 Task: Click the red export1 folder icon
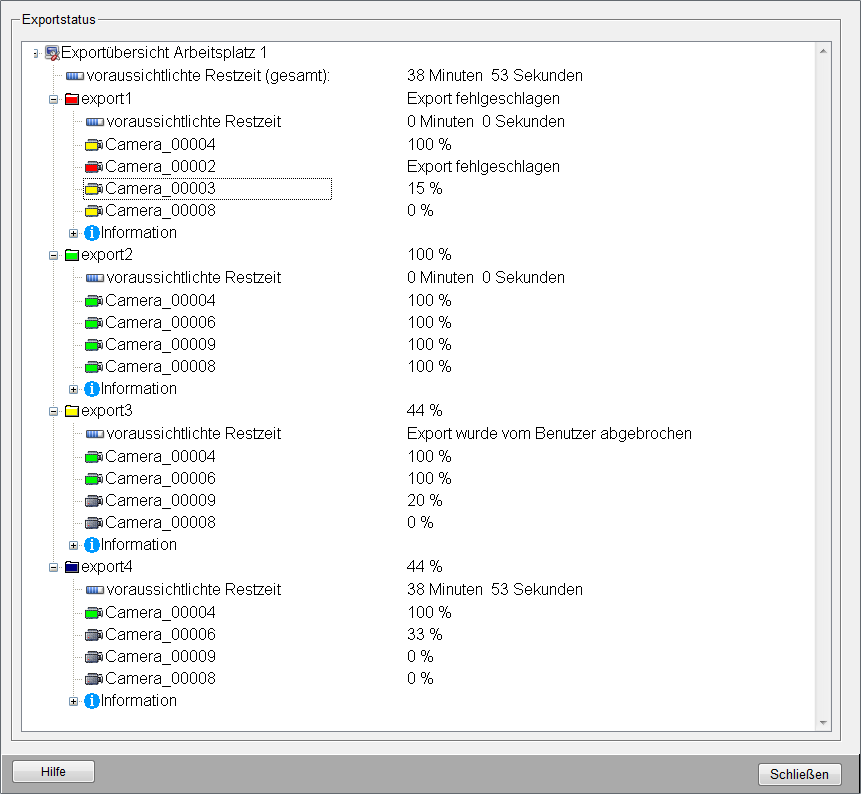tap(71, 99)
